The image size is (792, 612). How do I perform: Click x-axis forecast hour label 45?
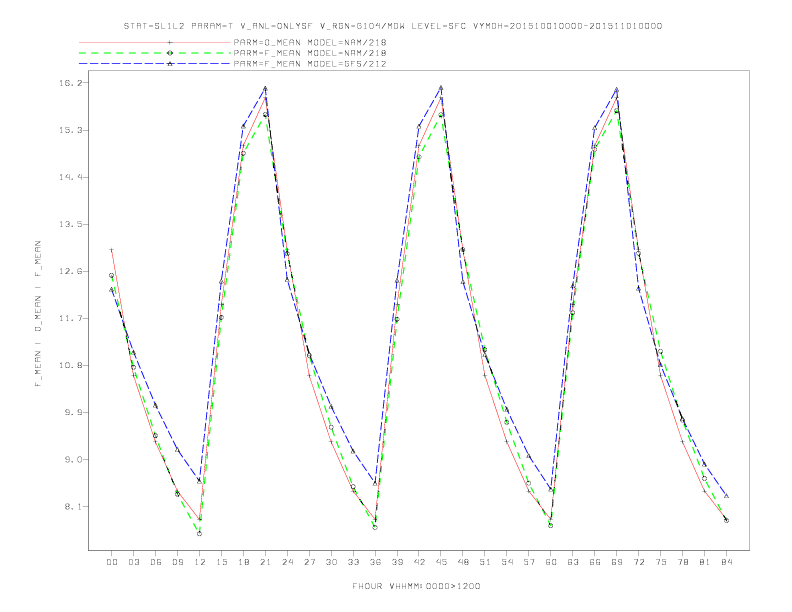click(441, 562)
